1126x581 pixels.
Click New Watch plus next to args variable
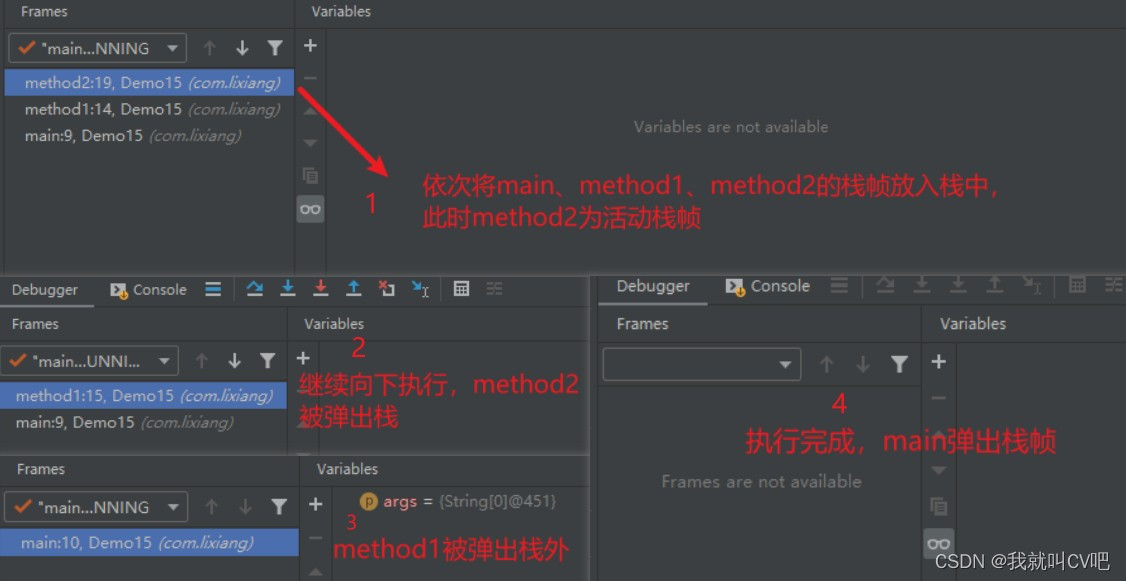[315, 504]
